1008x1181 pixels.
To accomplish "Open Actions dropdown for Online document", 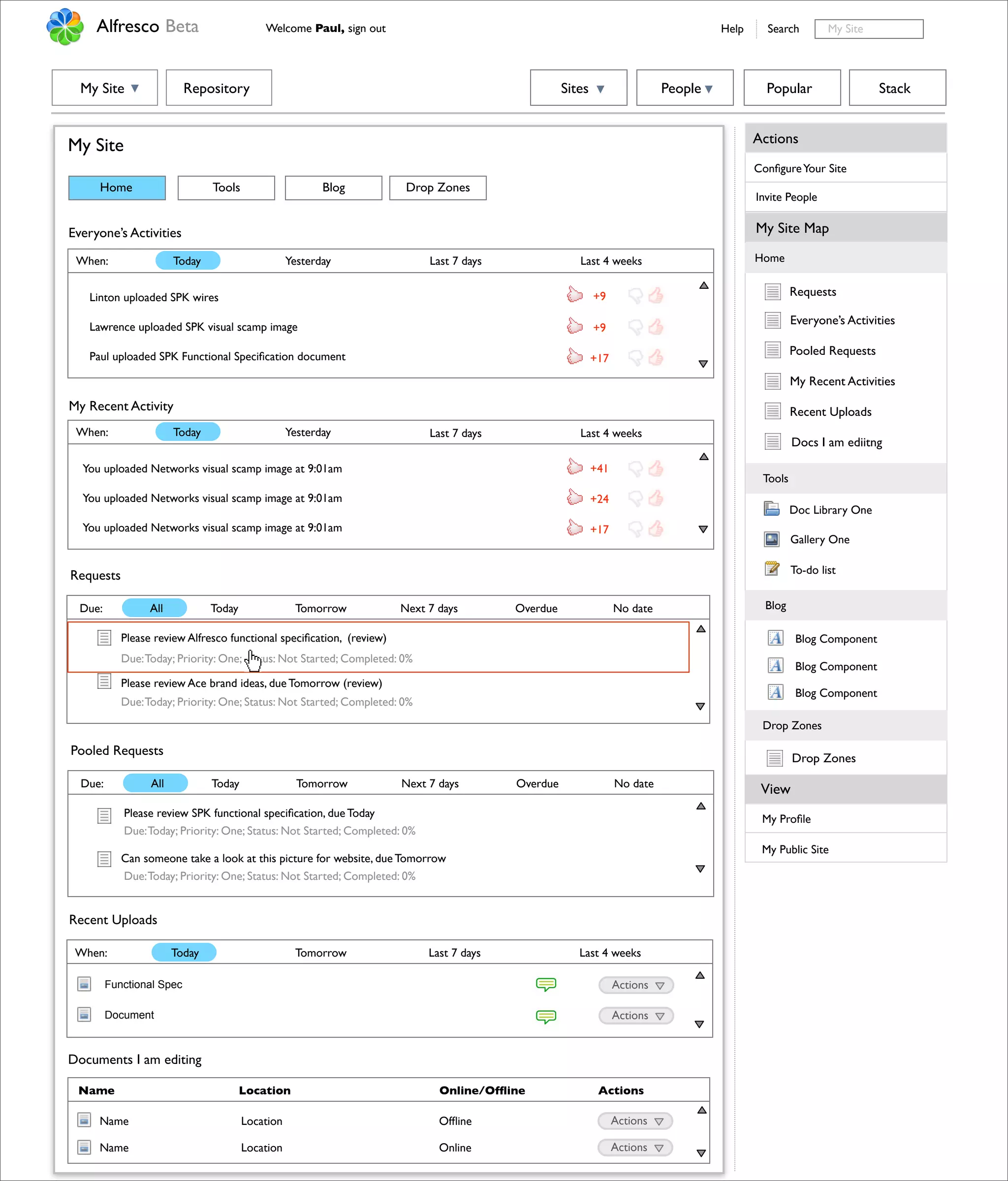I will pyautogui.click(x=635, y=1148).
